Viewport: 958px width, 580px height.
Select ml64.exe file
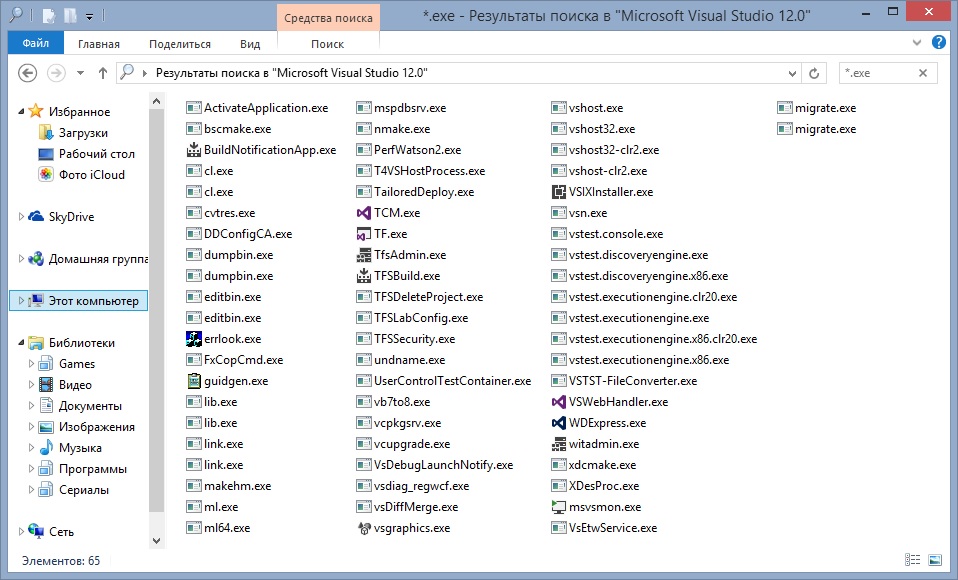pos(219,528)
